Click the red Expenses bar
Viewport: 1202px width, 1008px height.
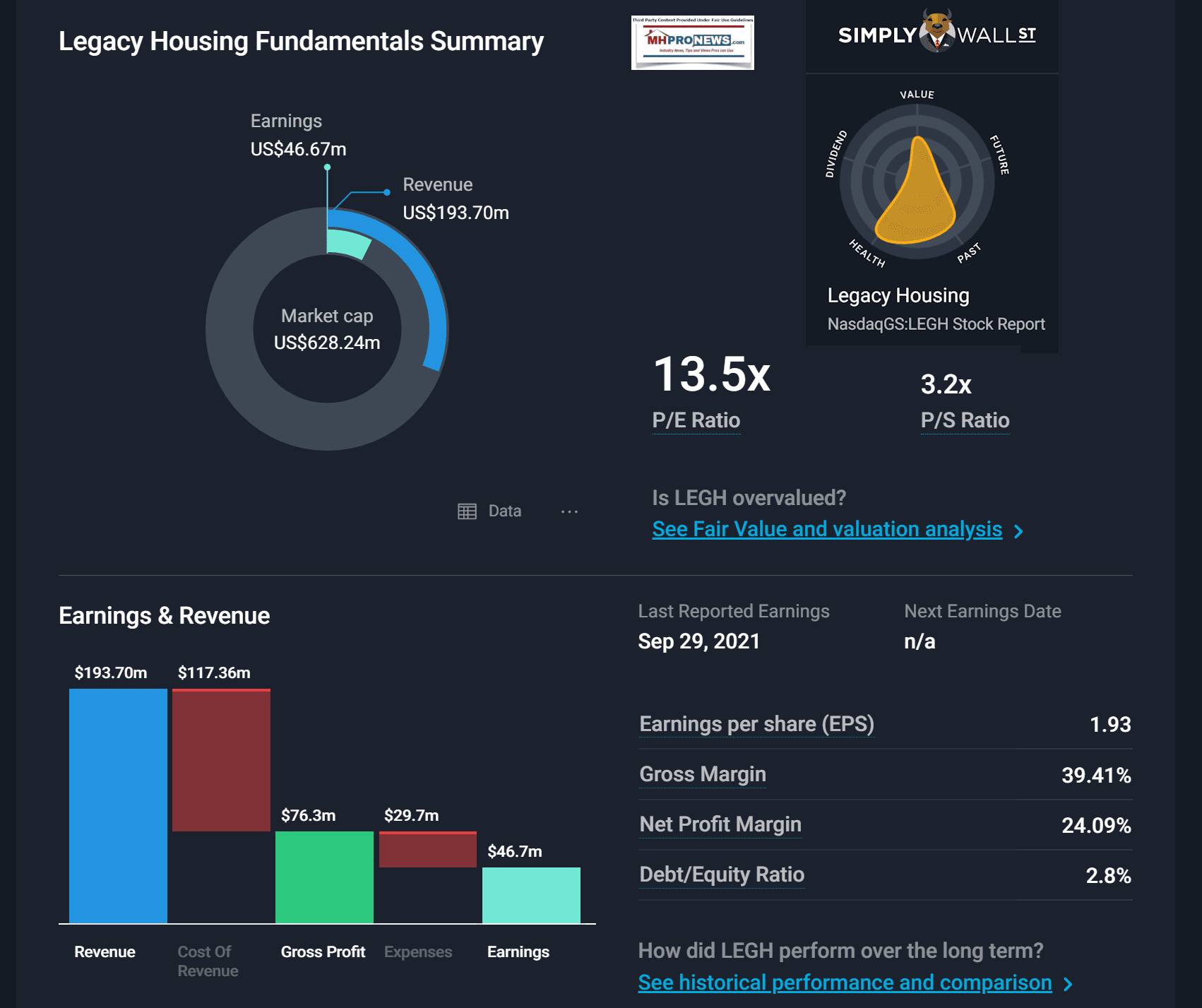pos(428,850)
